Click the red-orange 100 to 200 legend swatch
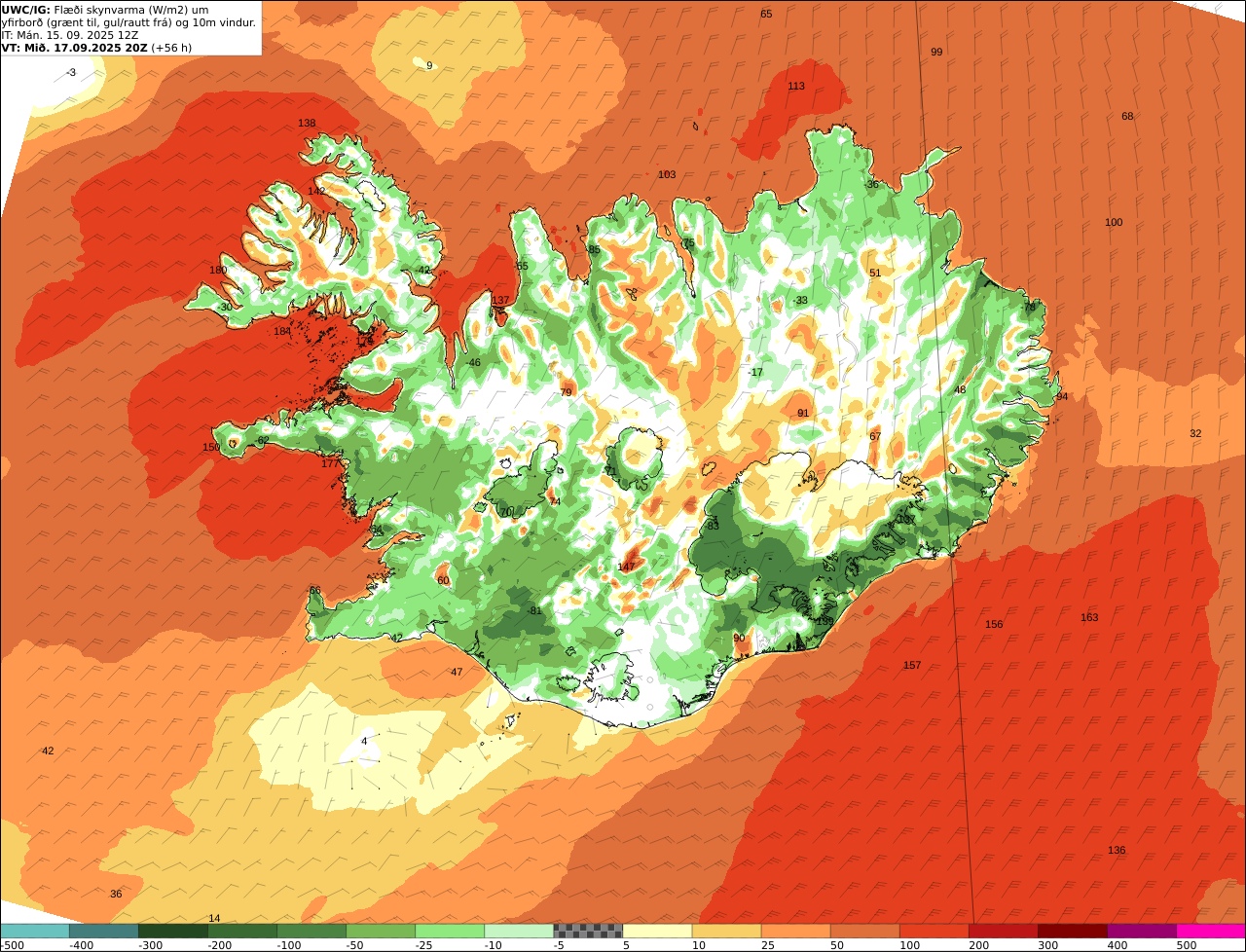The height and width of the screenshot is (952, 1246). [934, 931]
